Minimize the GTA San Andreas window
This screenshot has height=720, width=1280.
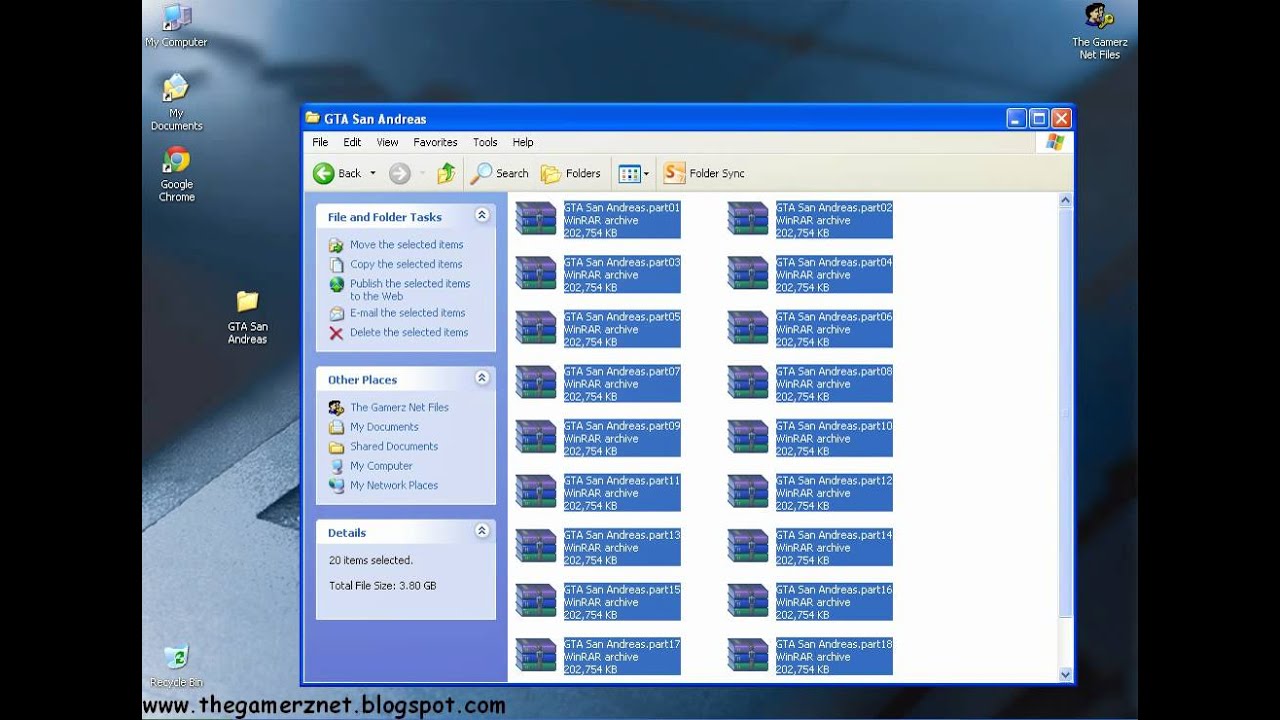click(x=1017, y=118)
